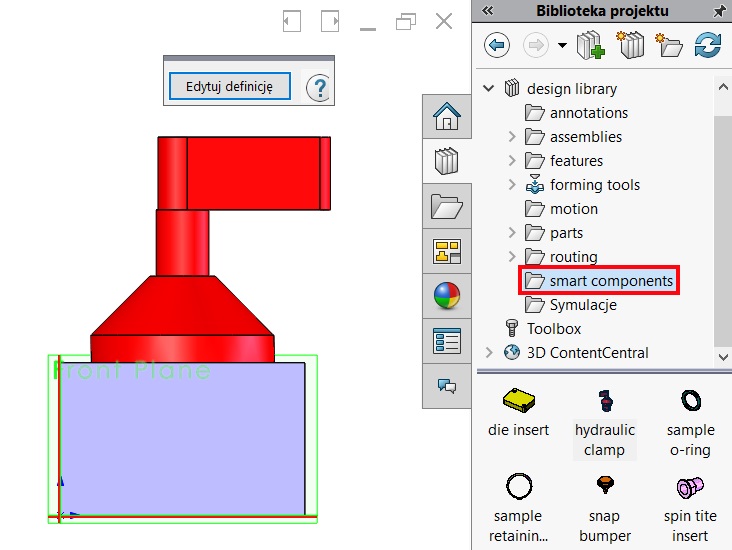
Task: Add to library icon
Action: click(x=591, y=45)
